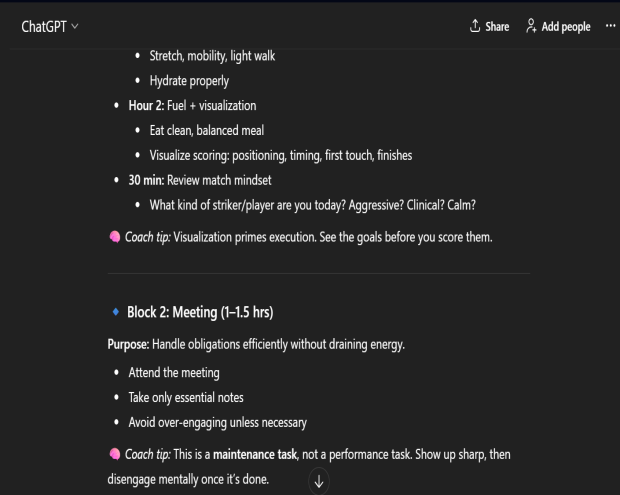Click the Block 2: Meeting heading
Screen dimensions: 620x495
(x=200, y=313)
